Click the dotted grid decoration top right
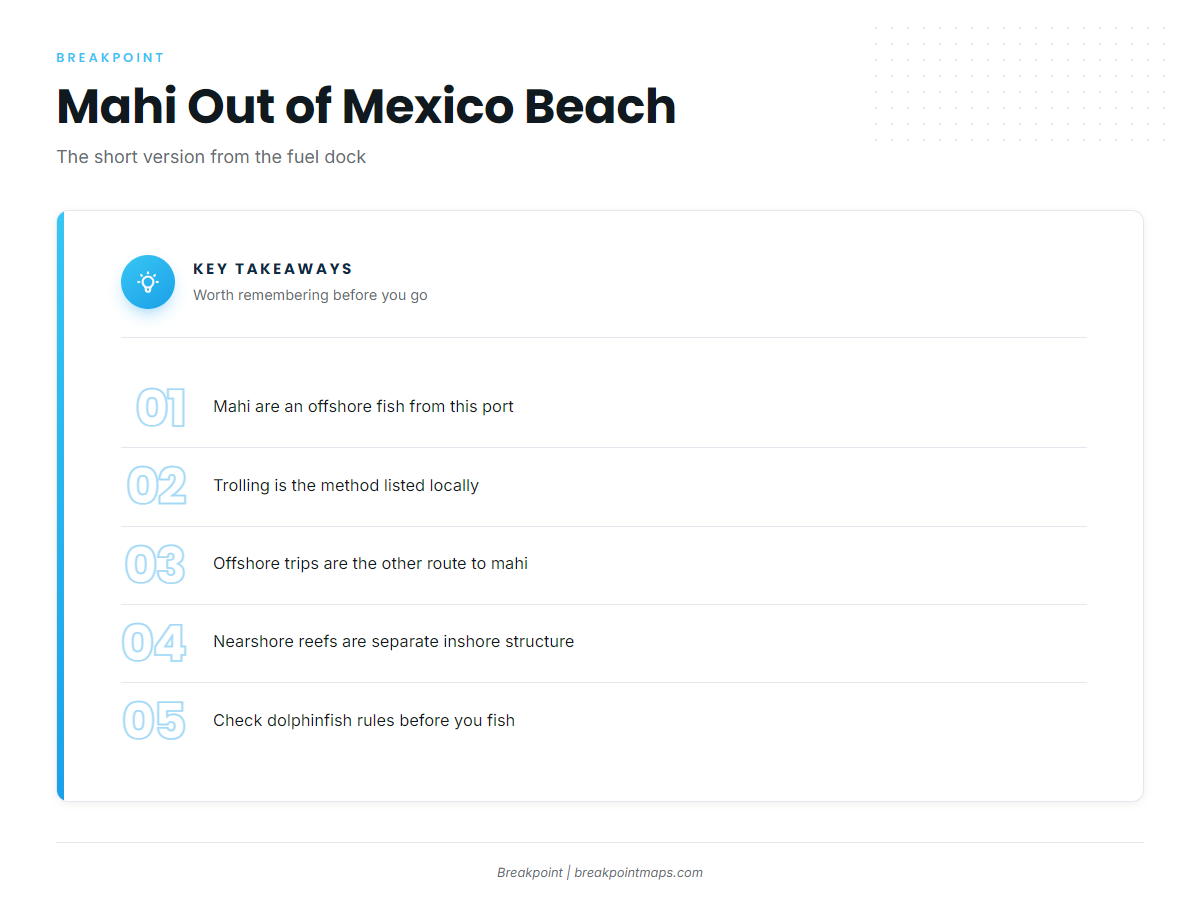This screenshot has height=906, width=1200. point(1019,84)
